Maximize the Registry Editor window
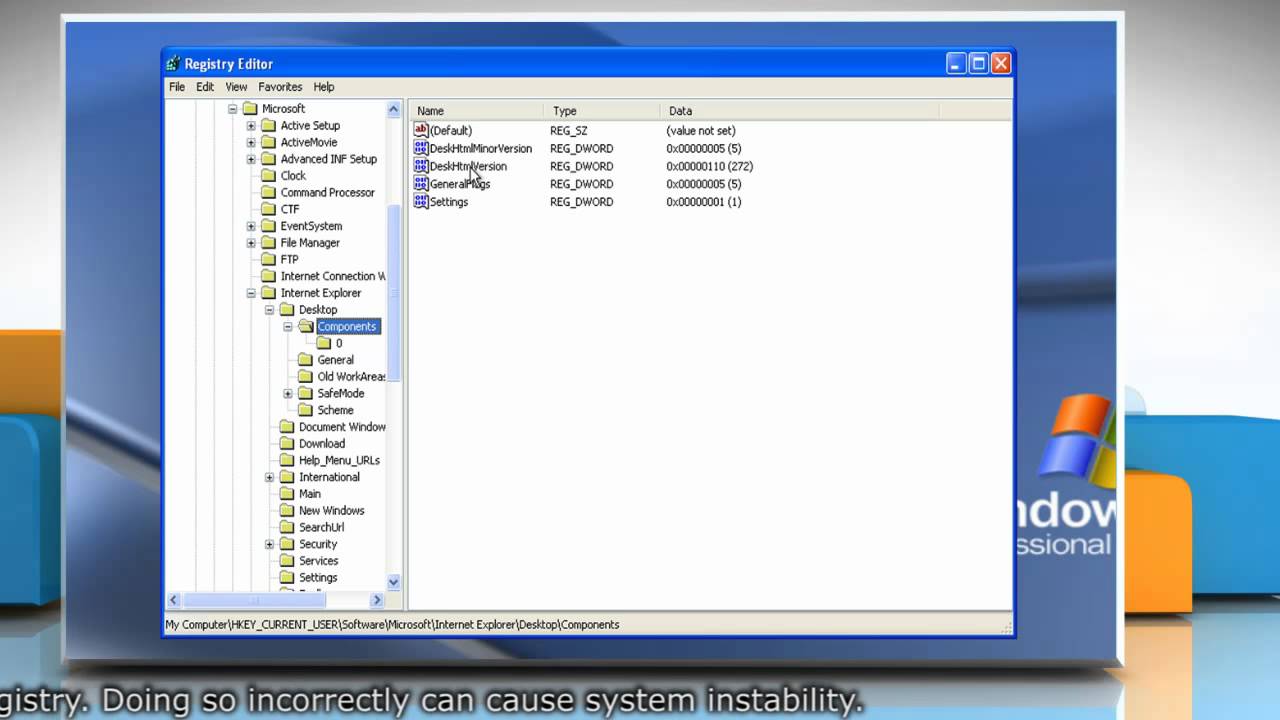The width and height of the screenshot is (1280, 720). [979, 64]
